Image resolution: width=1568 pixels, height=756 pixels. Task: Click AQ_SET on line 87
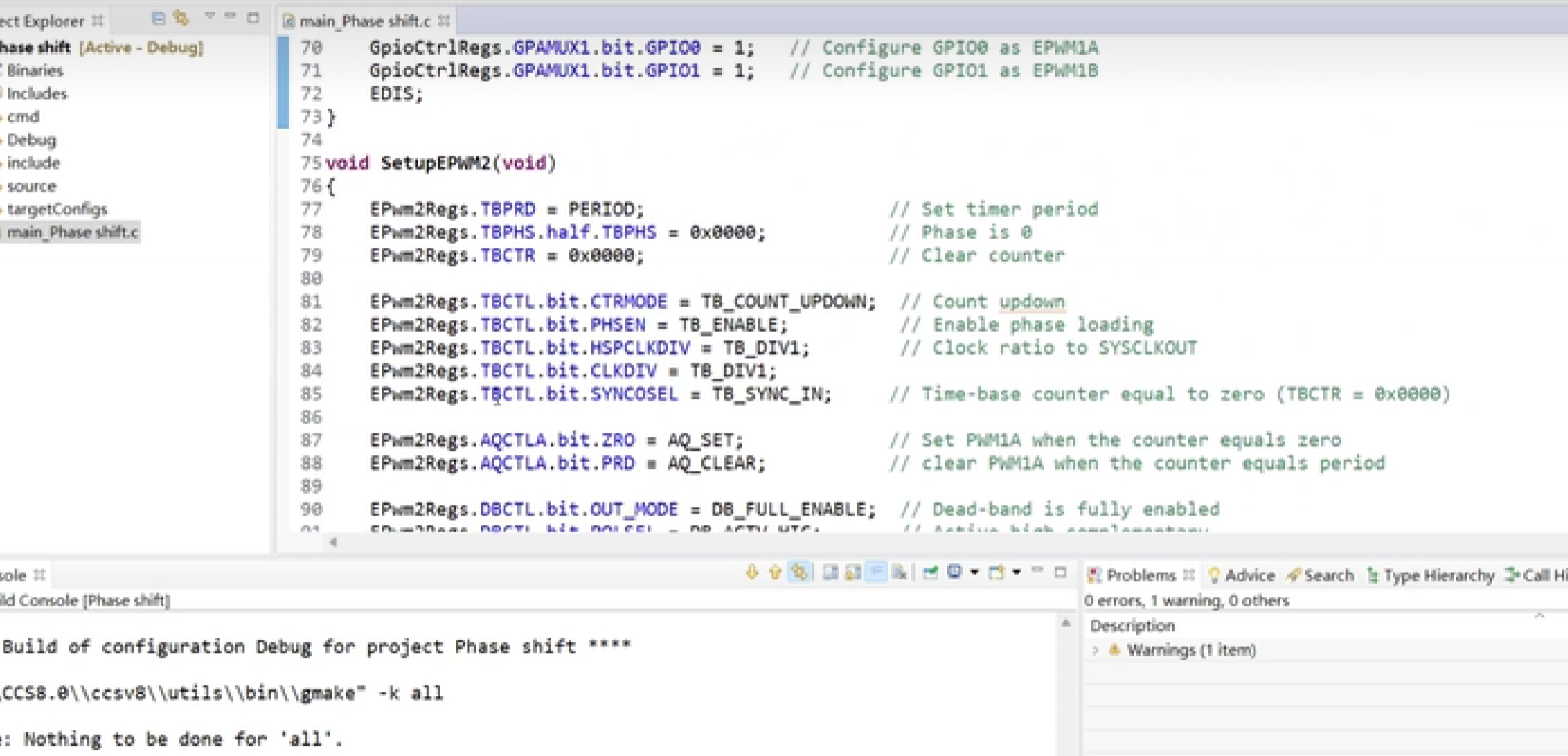click(701, 440)
